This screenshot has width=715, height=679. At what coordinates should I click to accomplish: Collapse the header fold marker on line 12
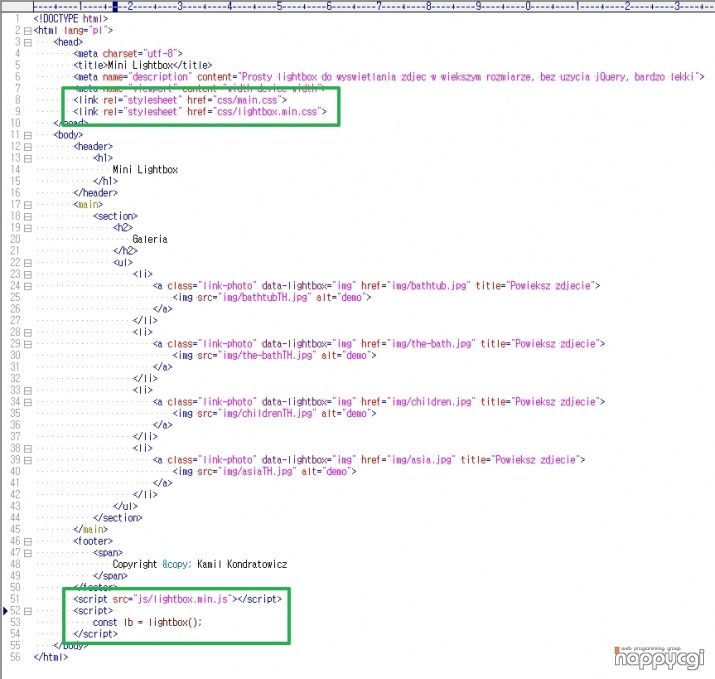point(27,147)
